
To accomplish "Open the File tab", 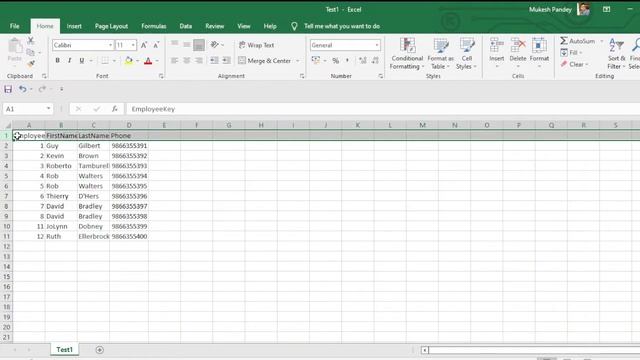I will click(15, 26).
